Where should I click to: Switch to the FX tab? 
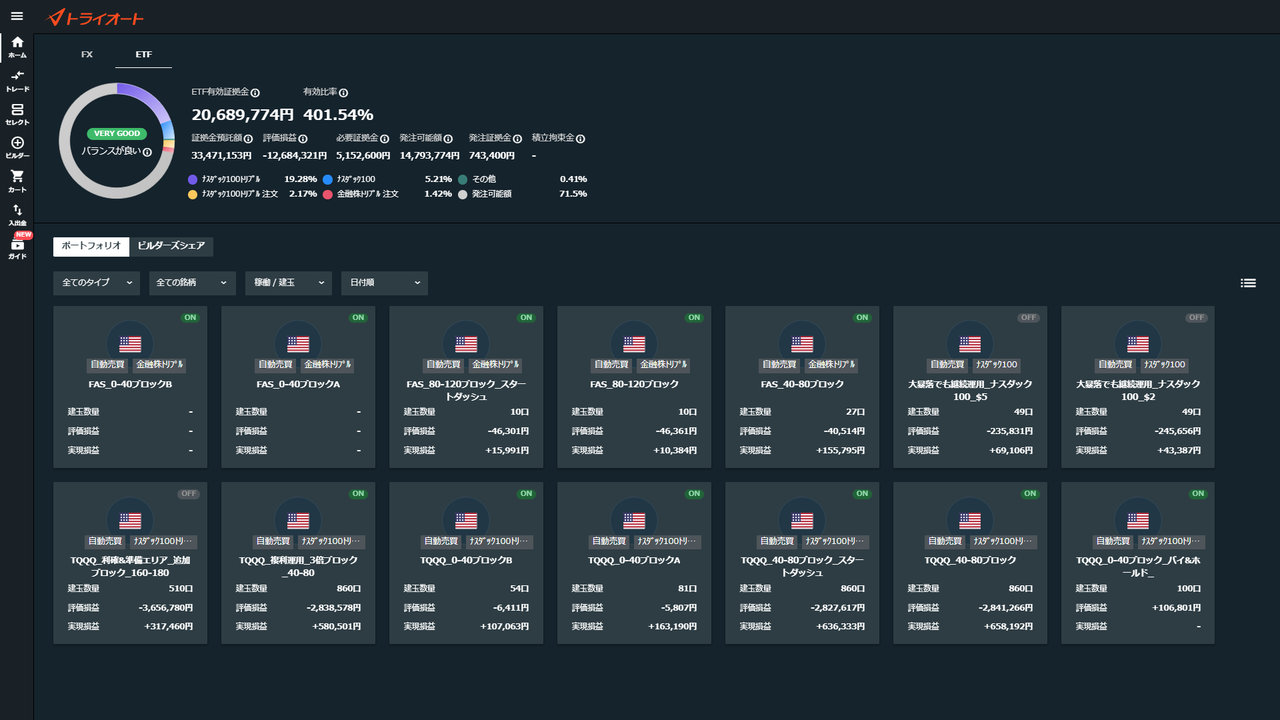(x=87, y=55)
